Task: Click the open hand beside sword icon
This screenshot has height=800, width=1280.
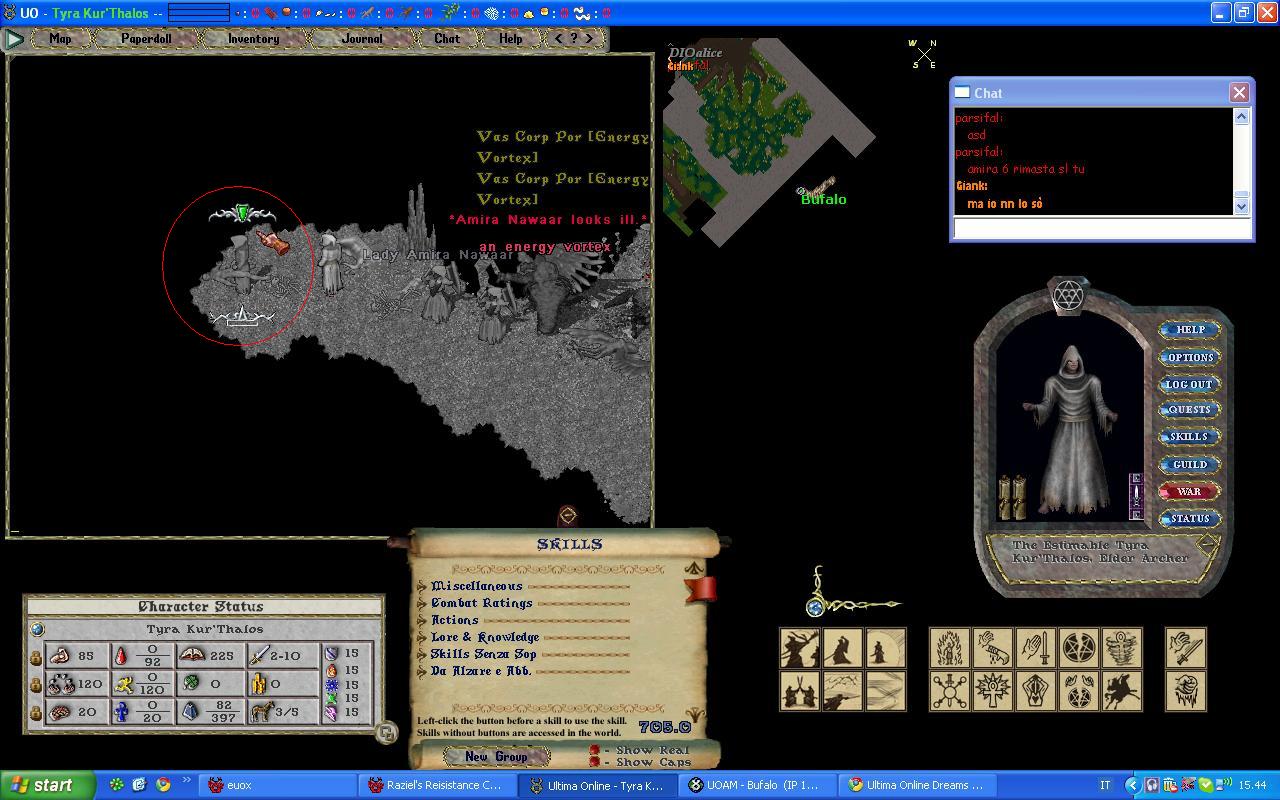Action: tap(1036, 648)
